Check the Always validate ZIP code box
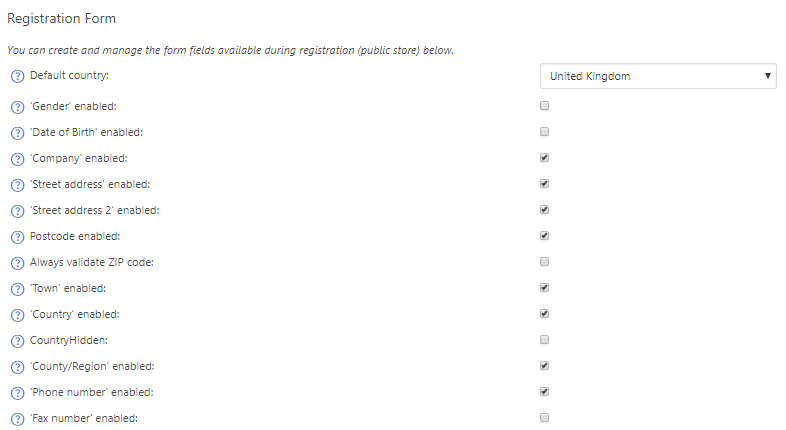Image resolution: width=786 pixels, height=430 pixels. click(544, 262)
